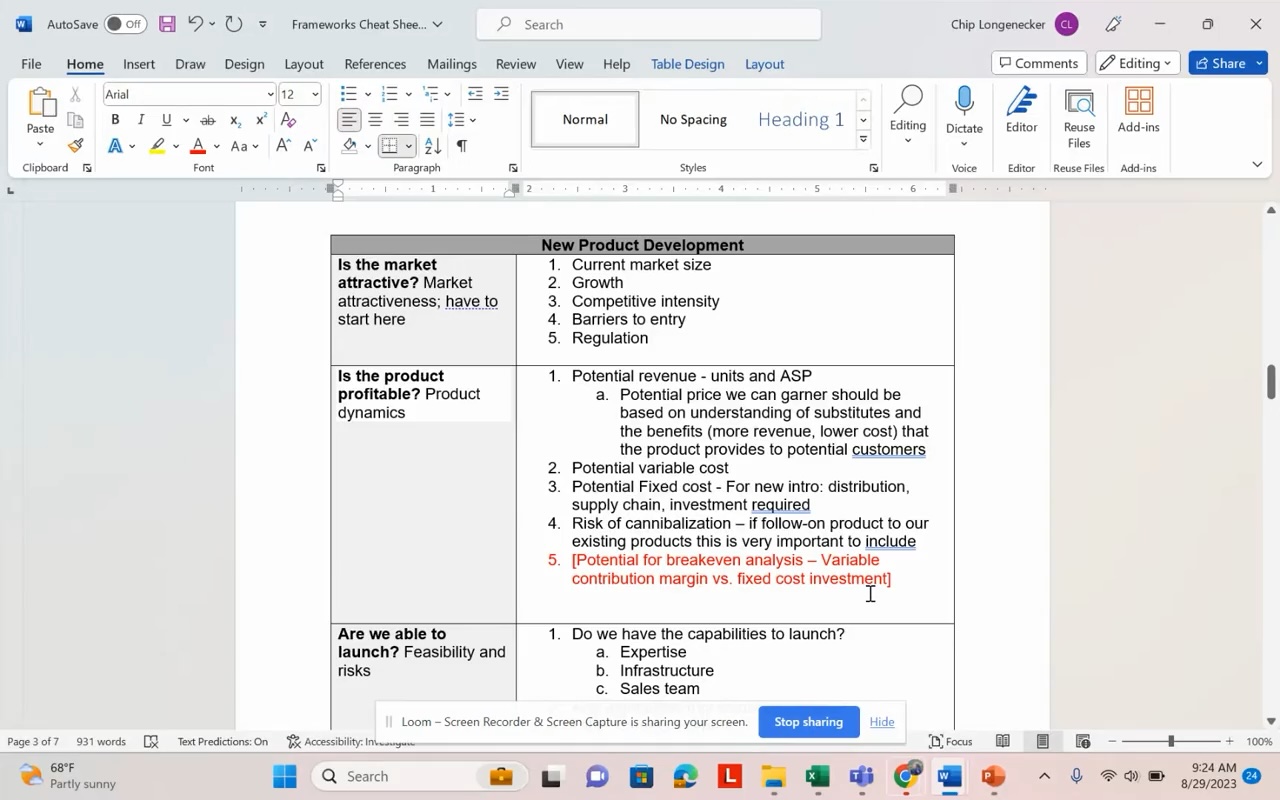
Task: Open Excel from the taskbar
Action: tap(818, 776)
